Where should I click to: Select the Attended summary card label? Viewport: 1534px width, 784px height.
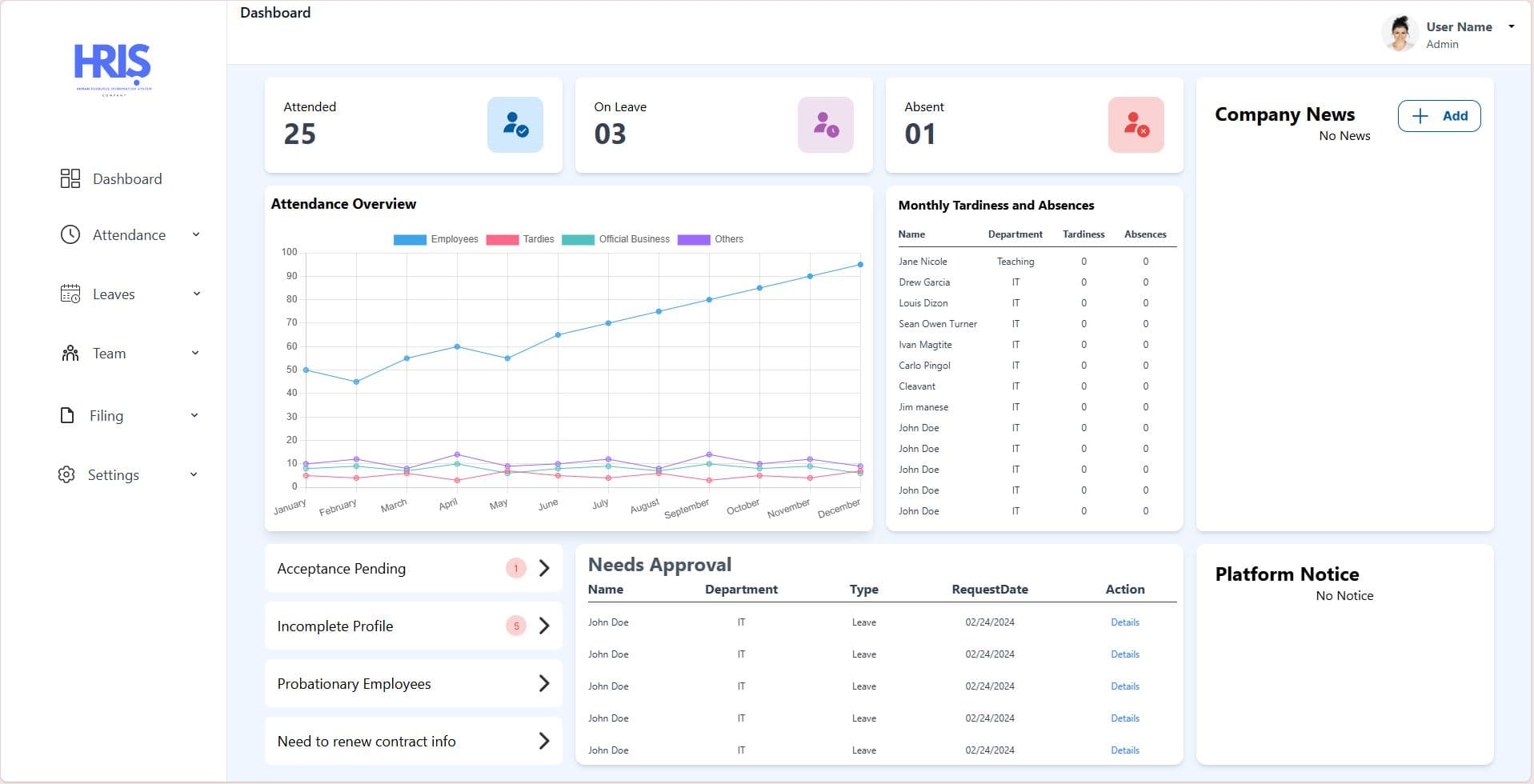click(x=310, y=106)
